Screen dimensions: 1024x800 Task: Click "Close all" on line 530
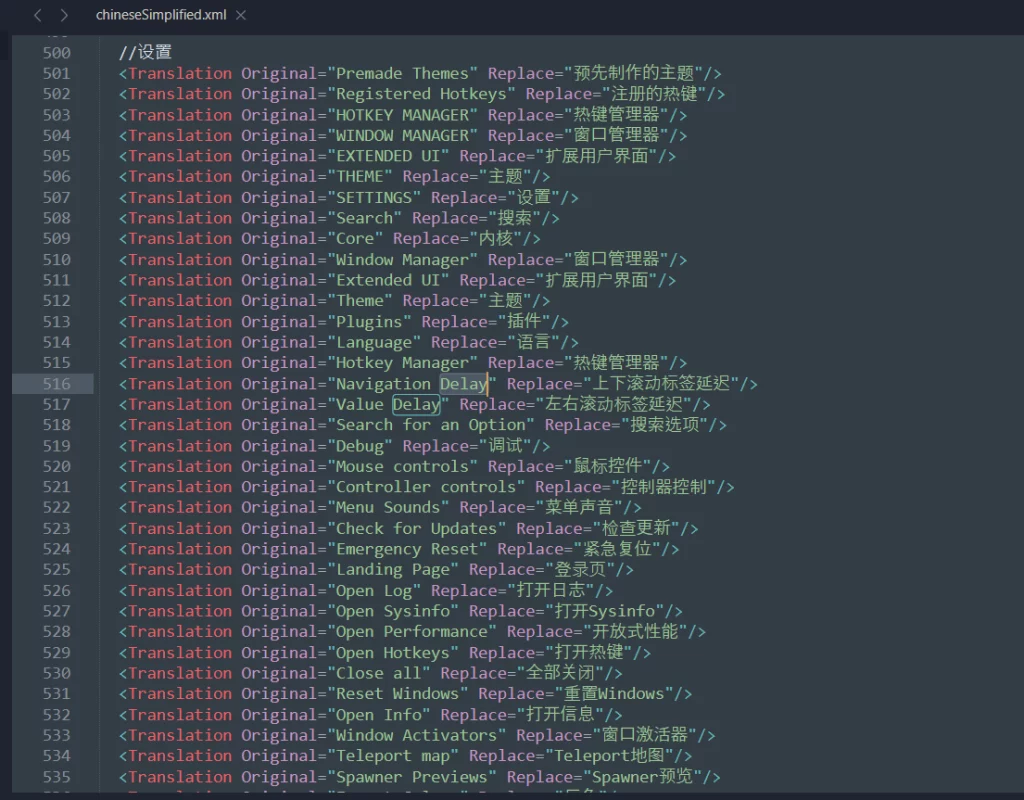(379, 673)
